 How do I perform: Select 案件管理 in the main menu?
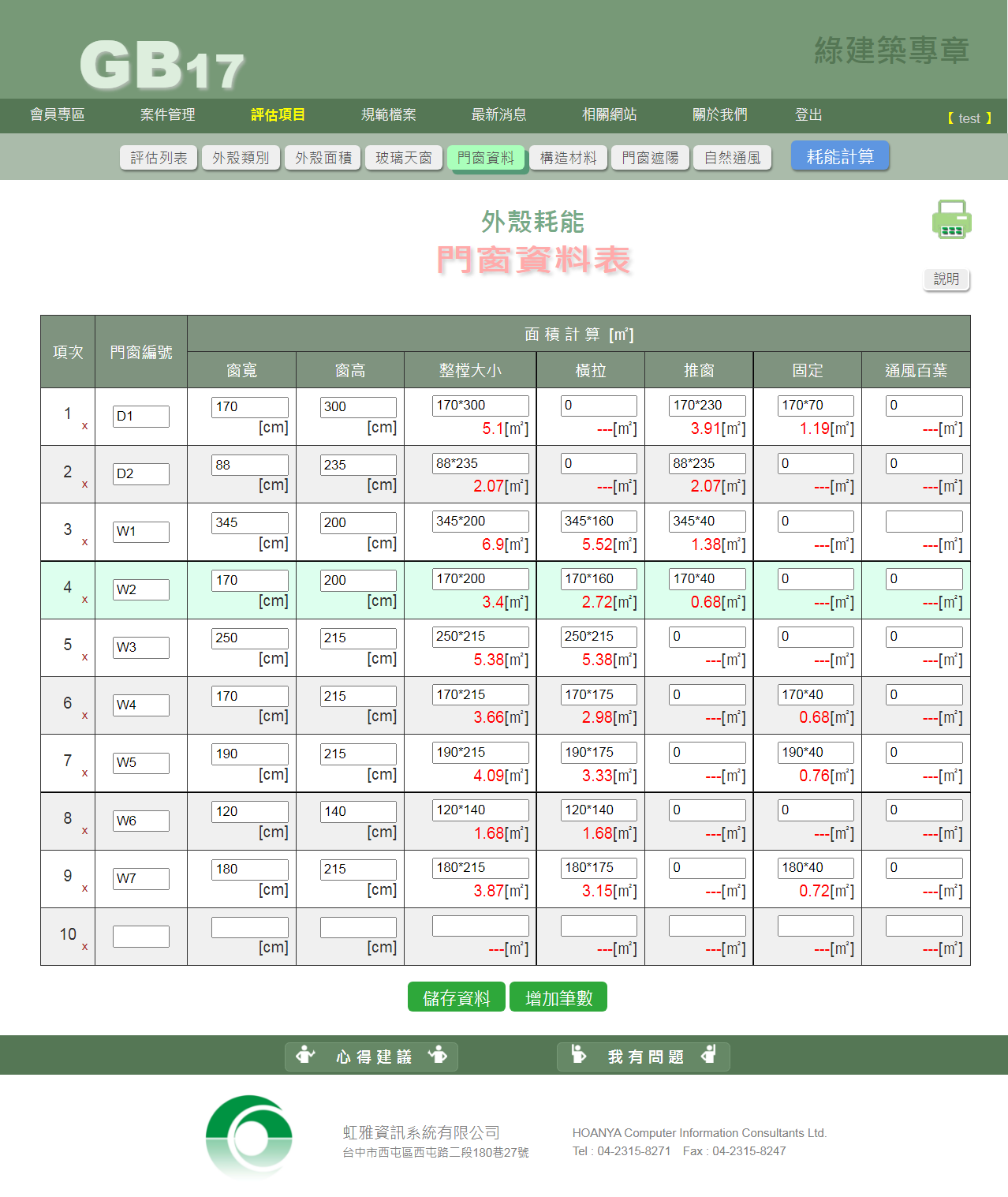pyautogui.click(x=167, y=115)
